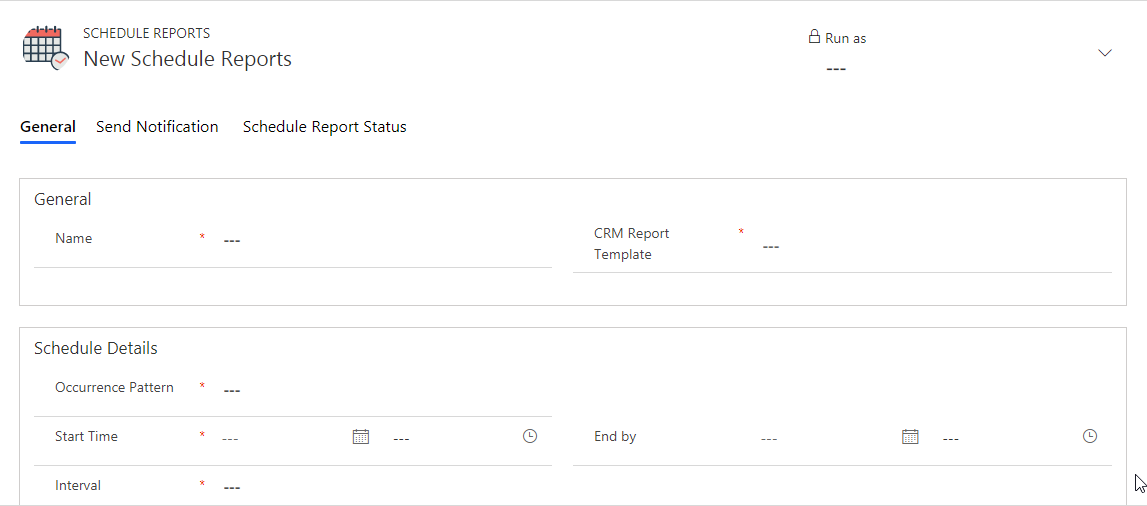Click the Interval field value
Image resolution: width=1147 pixels, height=506 pixels.
click(x=384, y=487)
